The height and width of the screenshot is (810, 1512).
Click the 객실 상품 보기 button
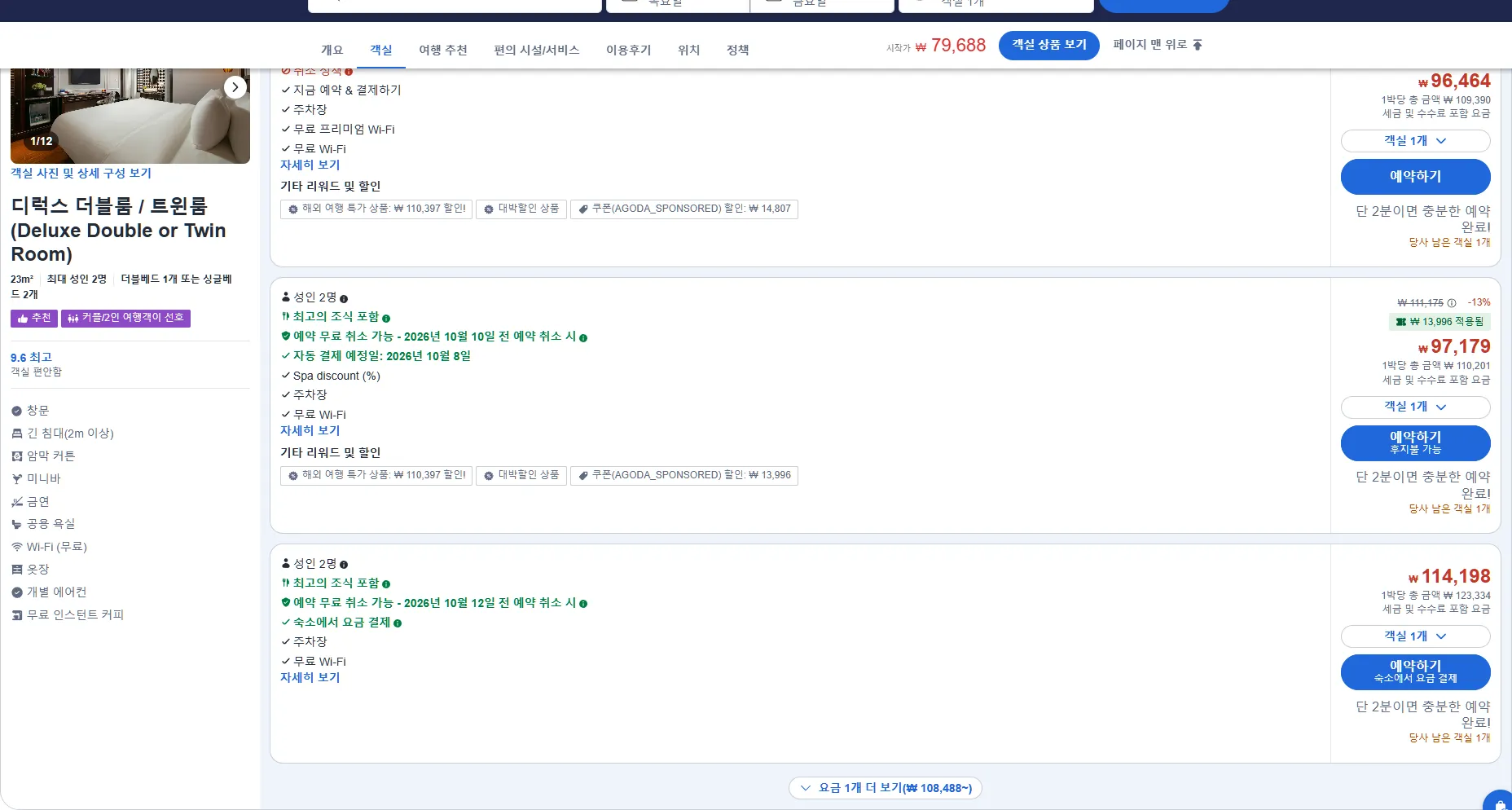pyautogui.click(x=1049, y=45)
